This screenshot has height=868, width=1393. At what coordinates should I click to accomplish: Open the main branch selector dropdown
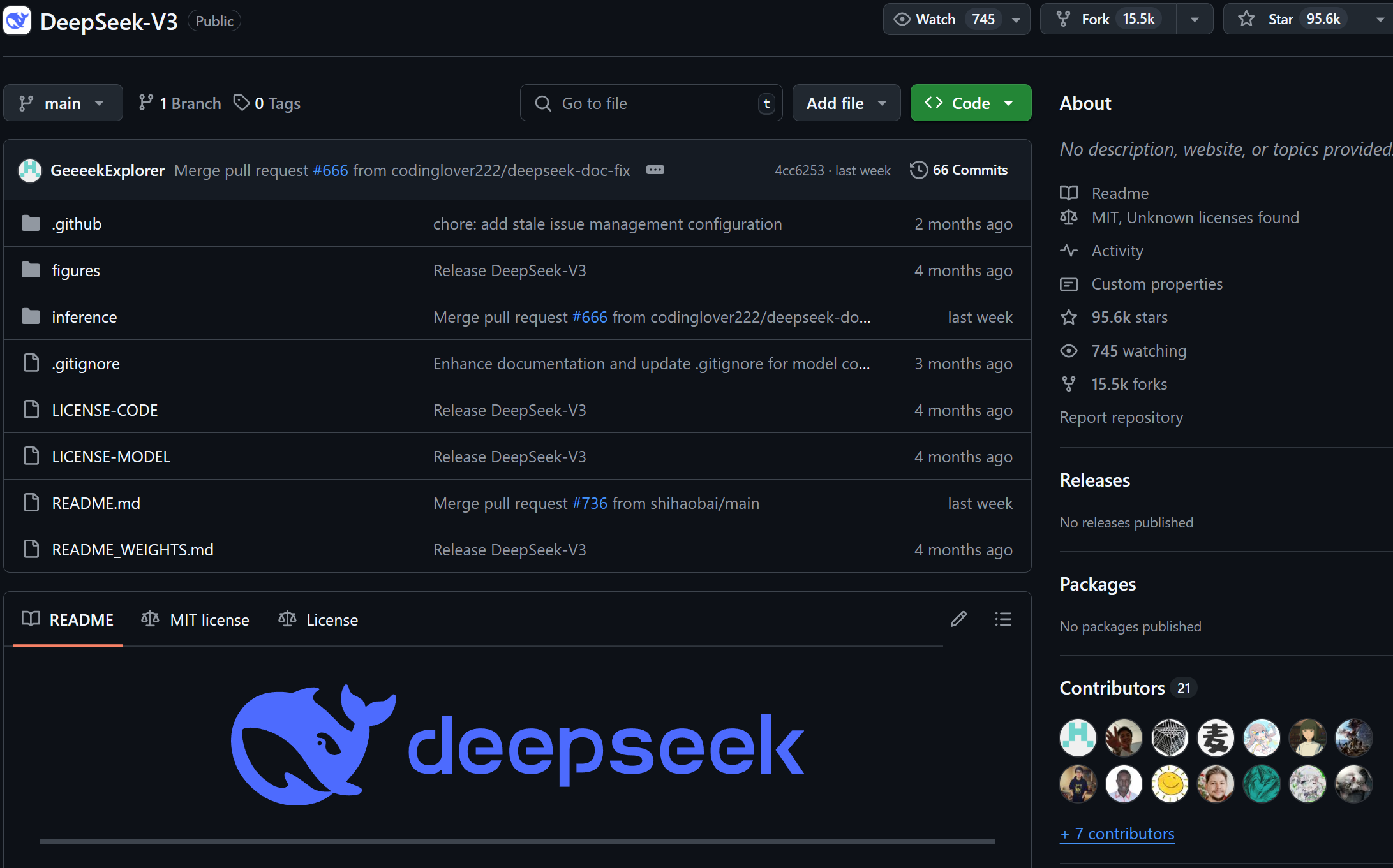(x=63, y=103)
